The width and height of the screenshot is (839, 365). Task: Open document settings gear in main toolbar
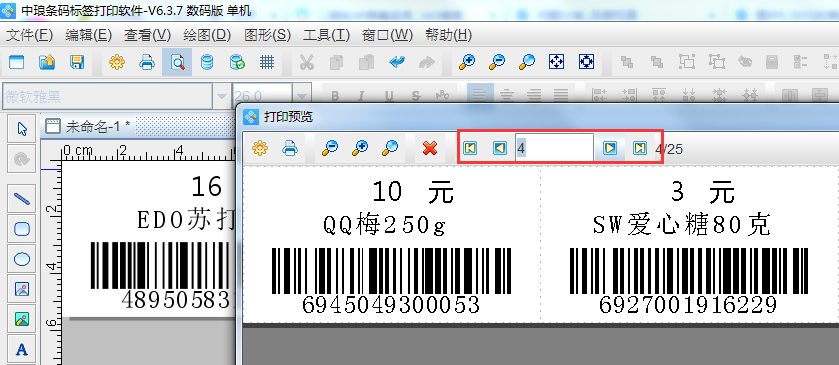pyautogui.click(x=117, y=63)
